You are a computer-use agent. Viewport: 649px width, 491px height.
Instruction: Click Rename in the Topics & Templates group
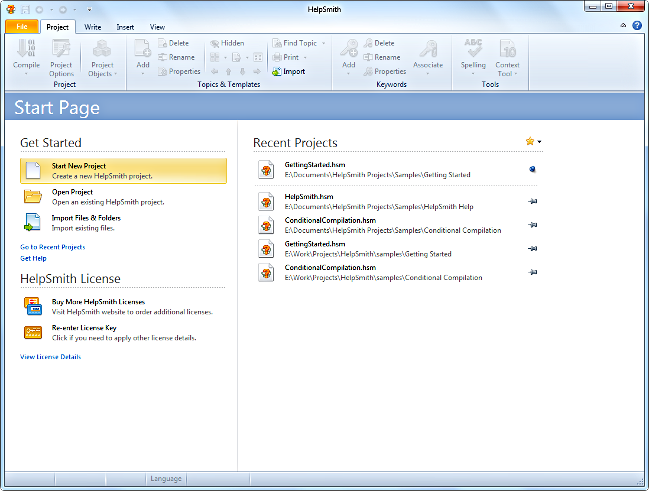coord(176,57)
